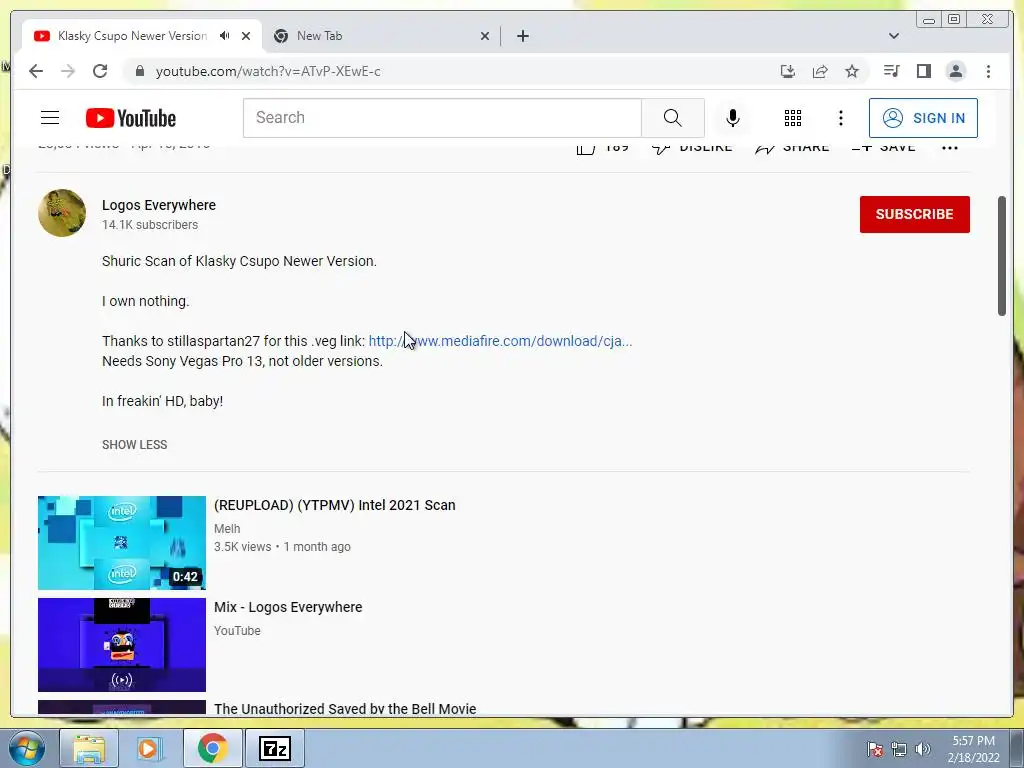The image size is (1024, 768).
Task: Click the Chrome taskbar icon
Action: pos(212,748)
